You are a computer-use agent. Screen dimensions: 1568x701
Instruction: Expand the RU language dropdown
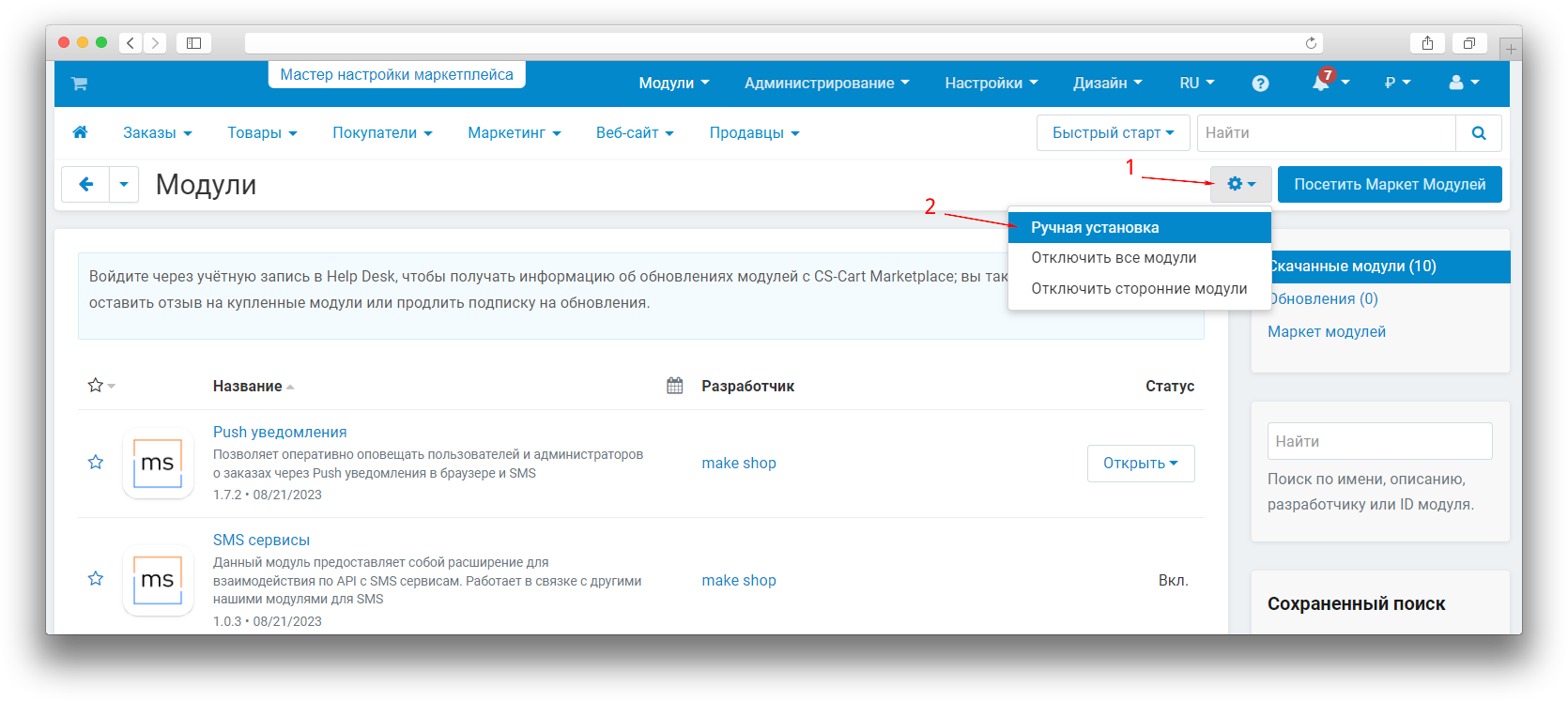point(1196,84)
